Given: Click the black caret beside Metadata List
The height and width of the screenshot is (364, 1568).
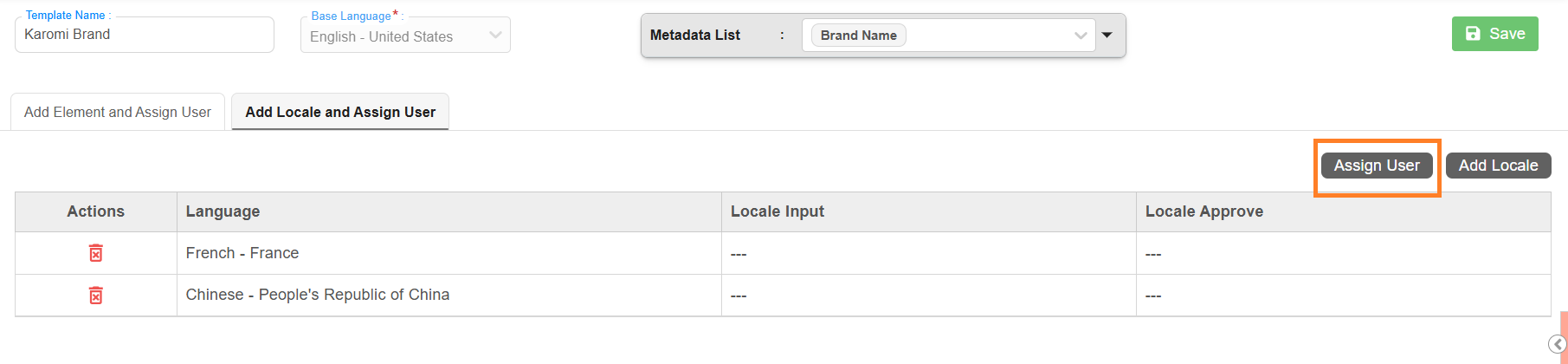Looking at the screenshot, I should point(1107,36).
